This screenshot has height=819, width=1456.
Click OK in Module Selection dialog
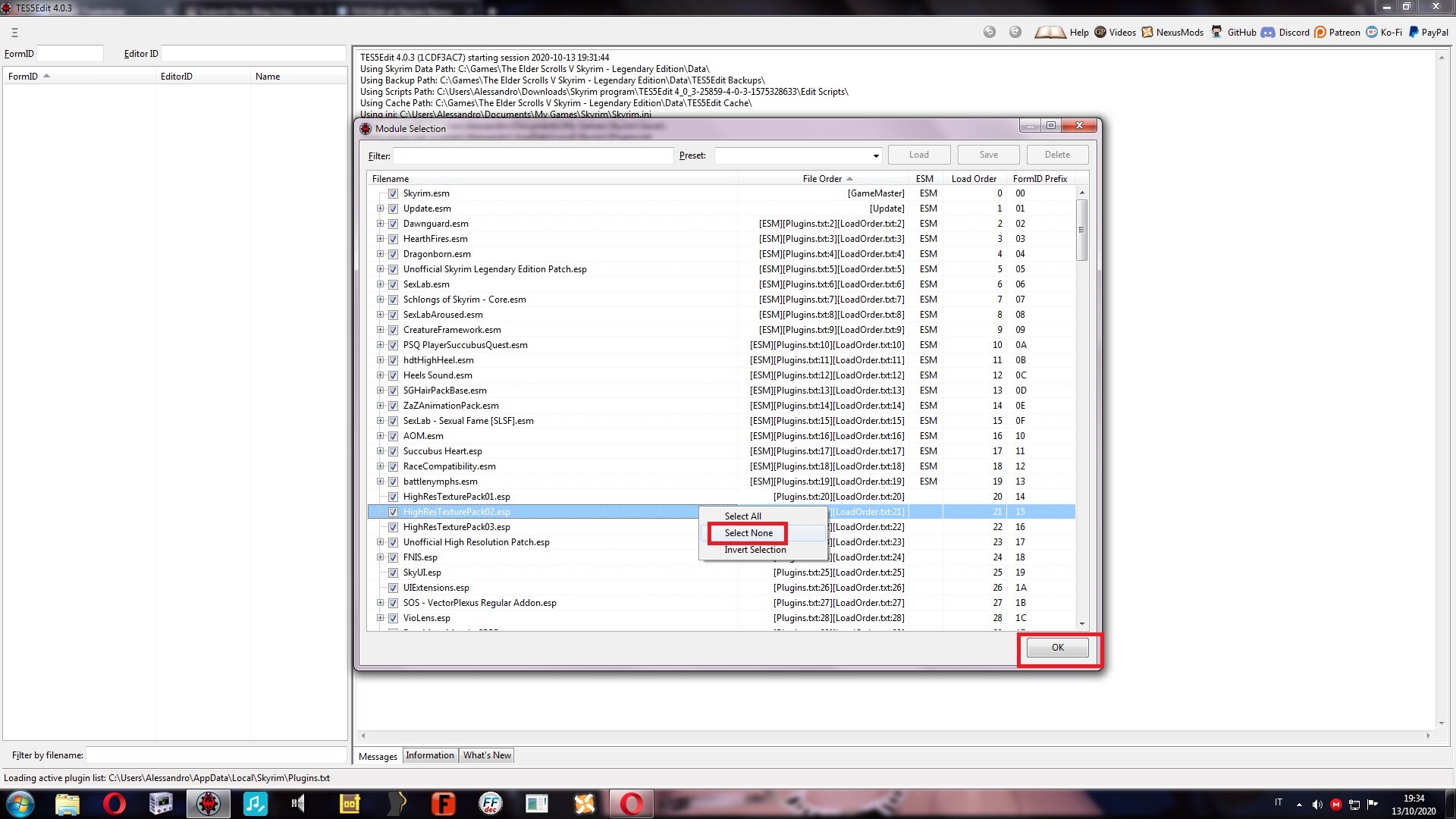click(1058, 648)
